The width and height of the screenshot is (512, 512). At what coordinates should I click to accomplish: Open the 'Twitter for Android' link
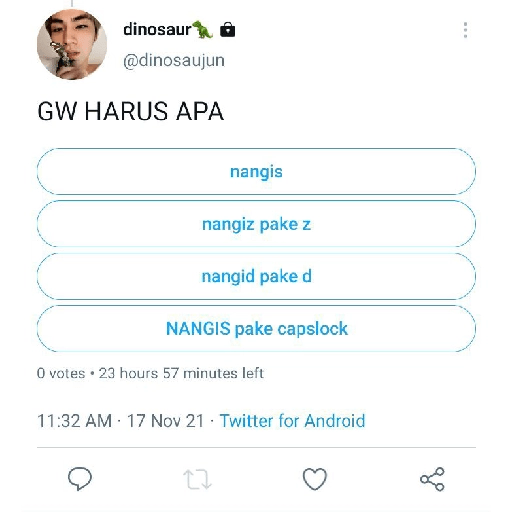pyautogui.click(x=292, y=421)
